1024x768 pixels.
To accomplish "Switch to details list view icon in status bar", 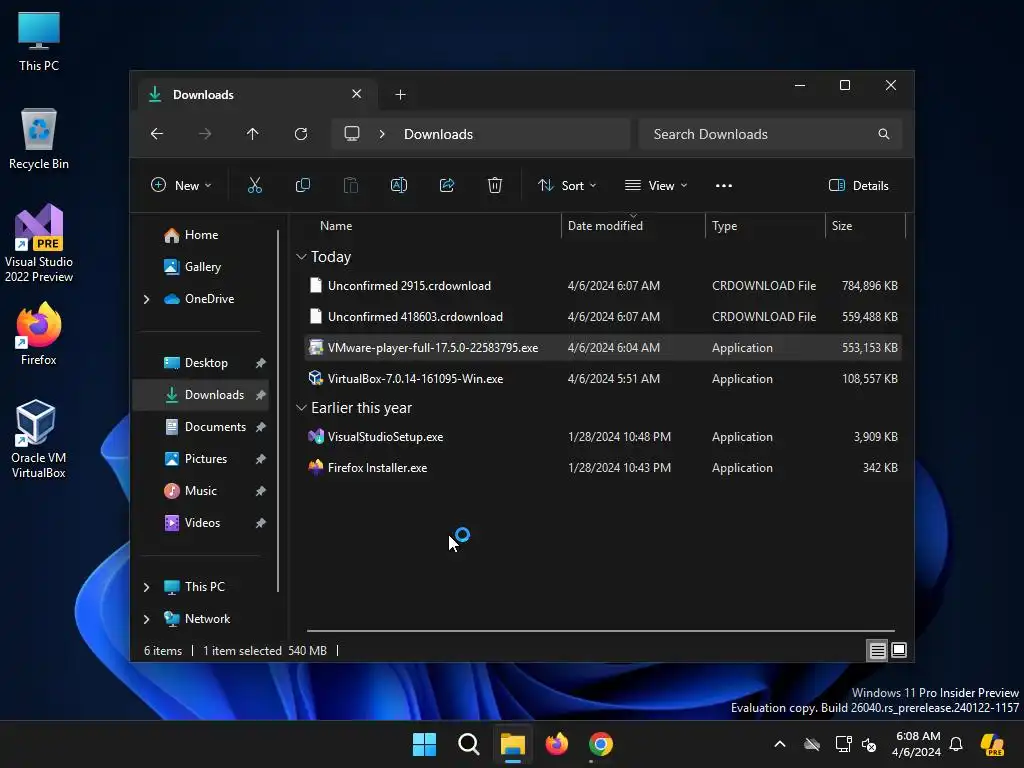I will pos(877,650).
